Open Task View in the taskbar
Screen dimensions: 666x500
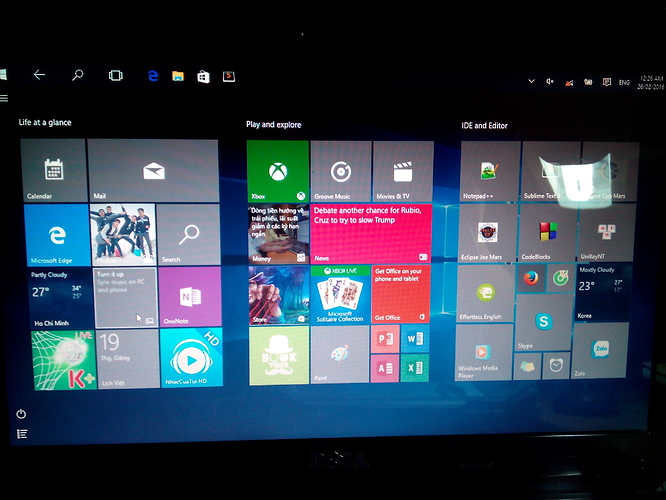[x=115, y=76]
